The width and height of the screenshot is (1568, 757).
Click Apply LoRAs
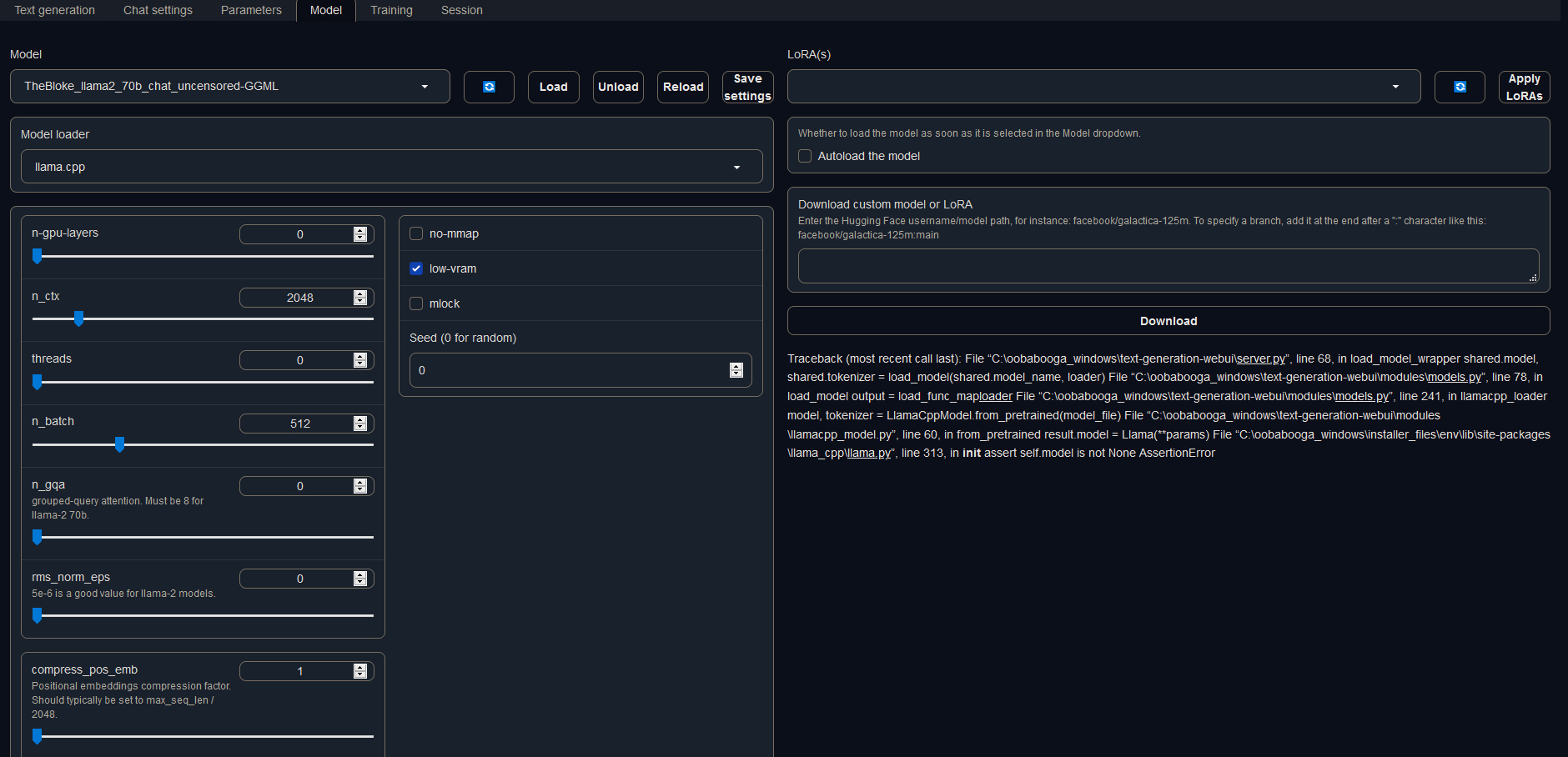pos(1524,87)
